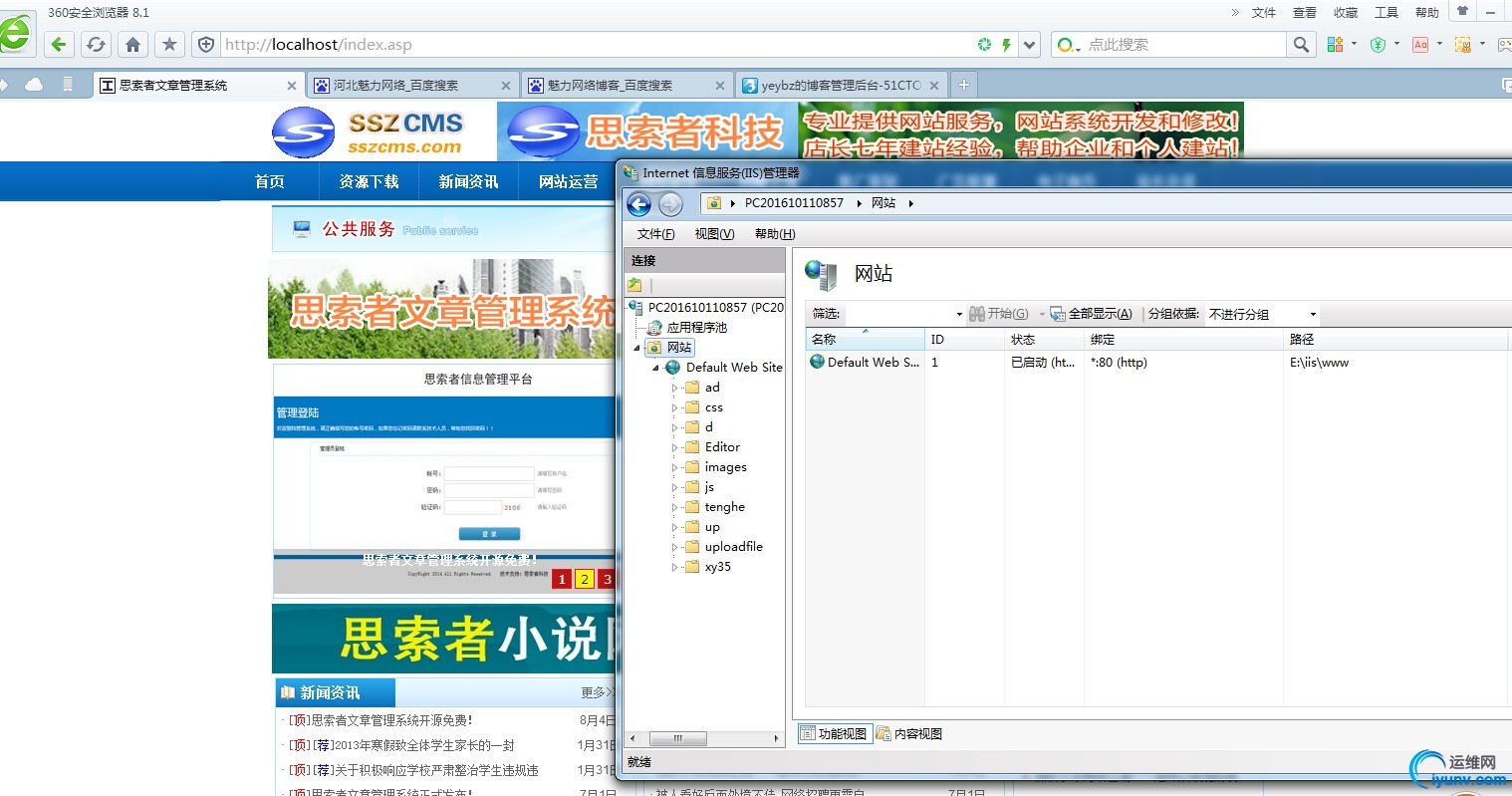Expand the ad folder in IIS tree
The height and width of the screenshot is (796, 1512).
point(674,388)
